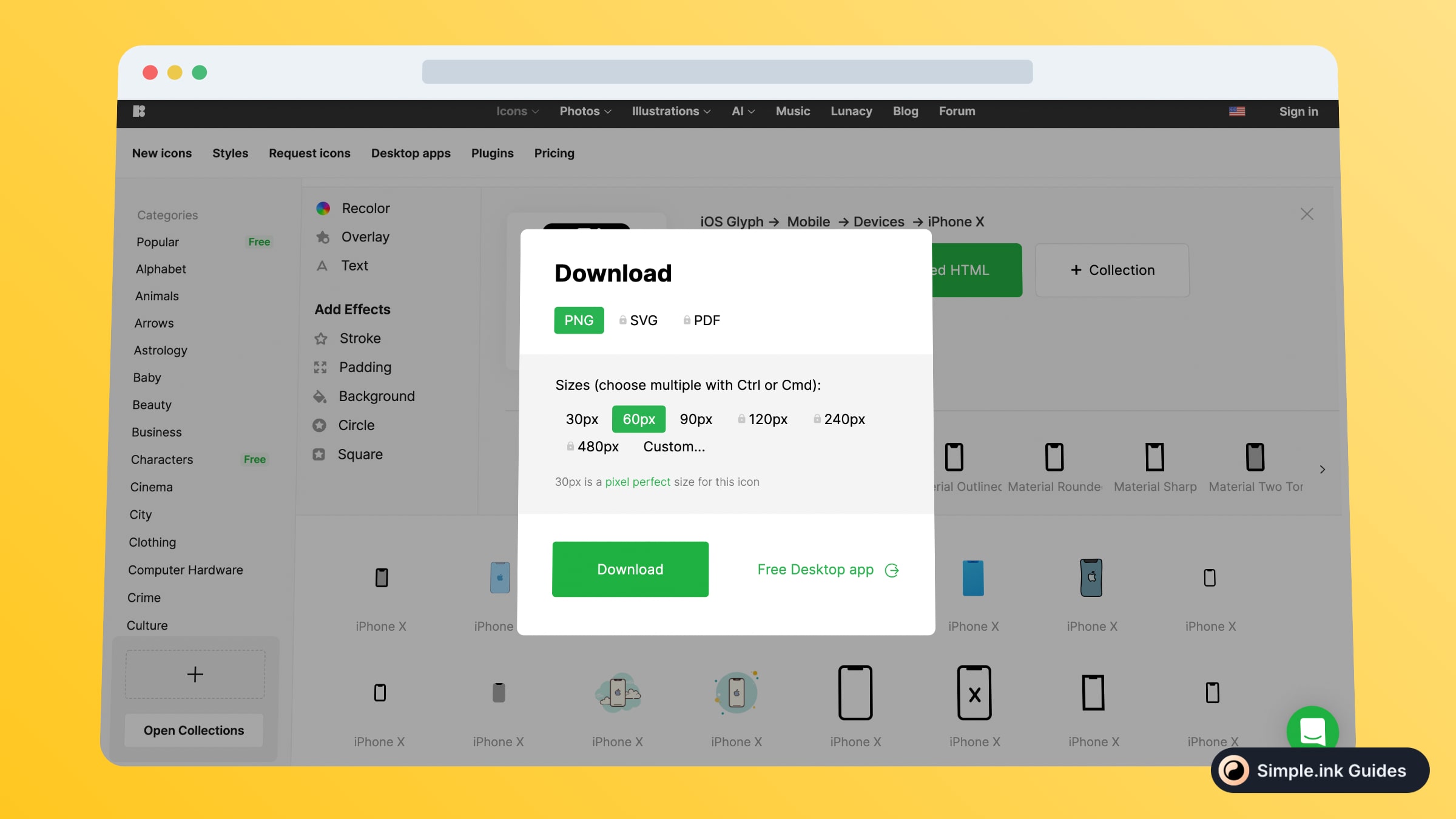Image resolution: width=1456 pixels, height=819 pixels.
Task: Open the blue iPhone X back icon
Action: click(x=973, y=578)
